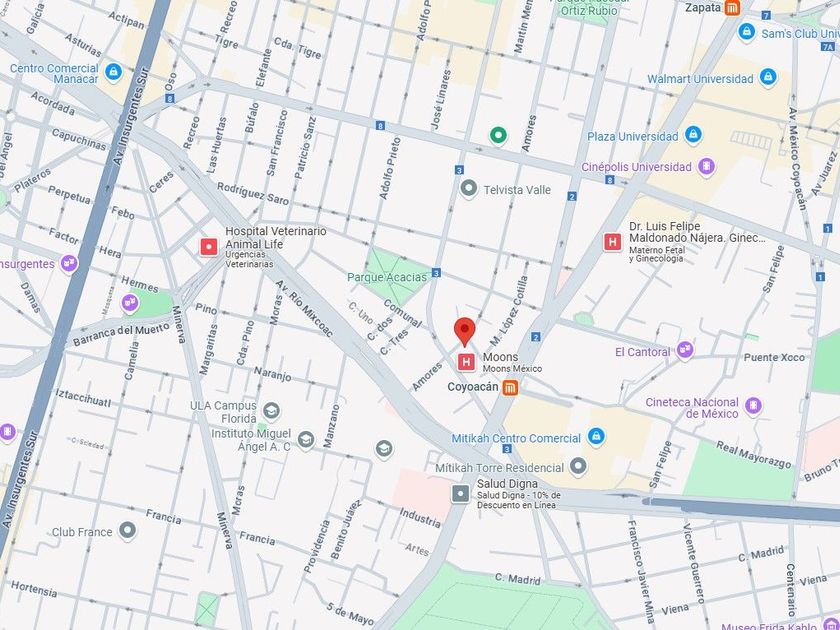Click the Telvista Valle label
The image size is (840, 630).
(x=517, y=190)
